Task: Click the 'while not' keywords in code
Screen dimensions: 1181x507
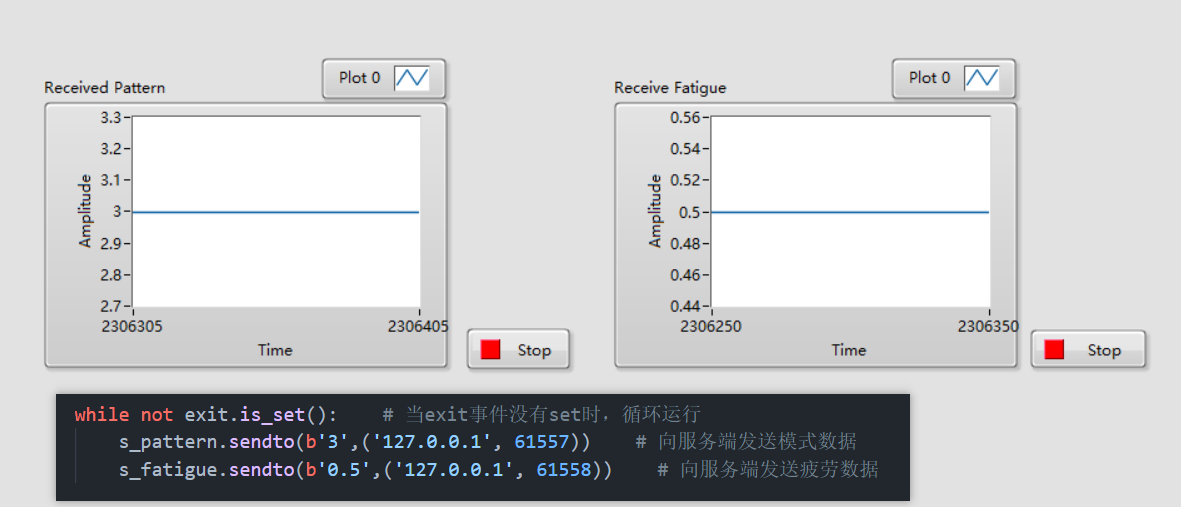Action: [124, 414]
